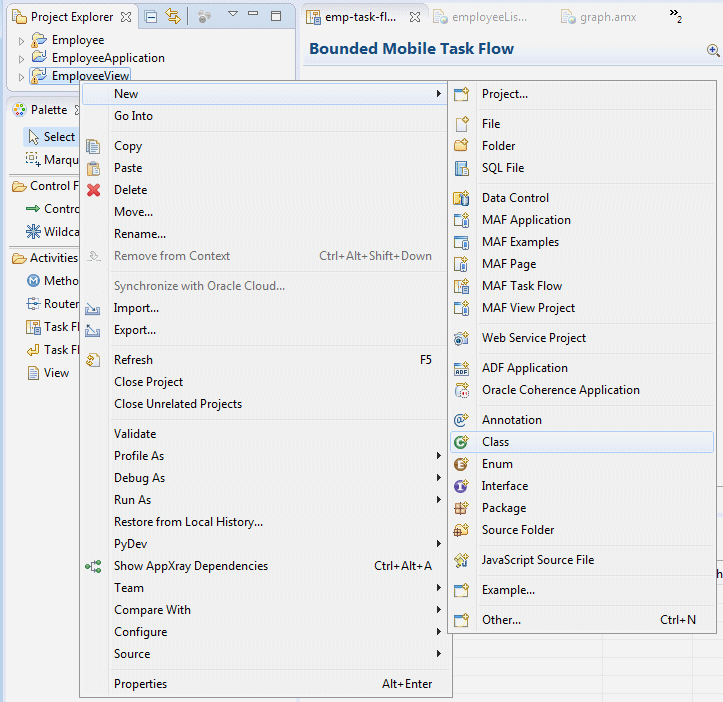
Task: Maximize the Project Explorer panel
Action: click(x=276, y=16)
